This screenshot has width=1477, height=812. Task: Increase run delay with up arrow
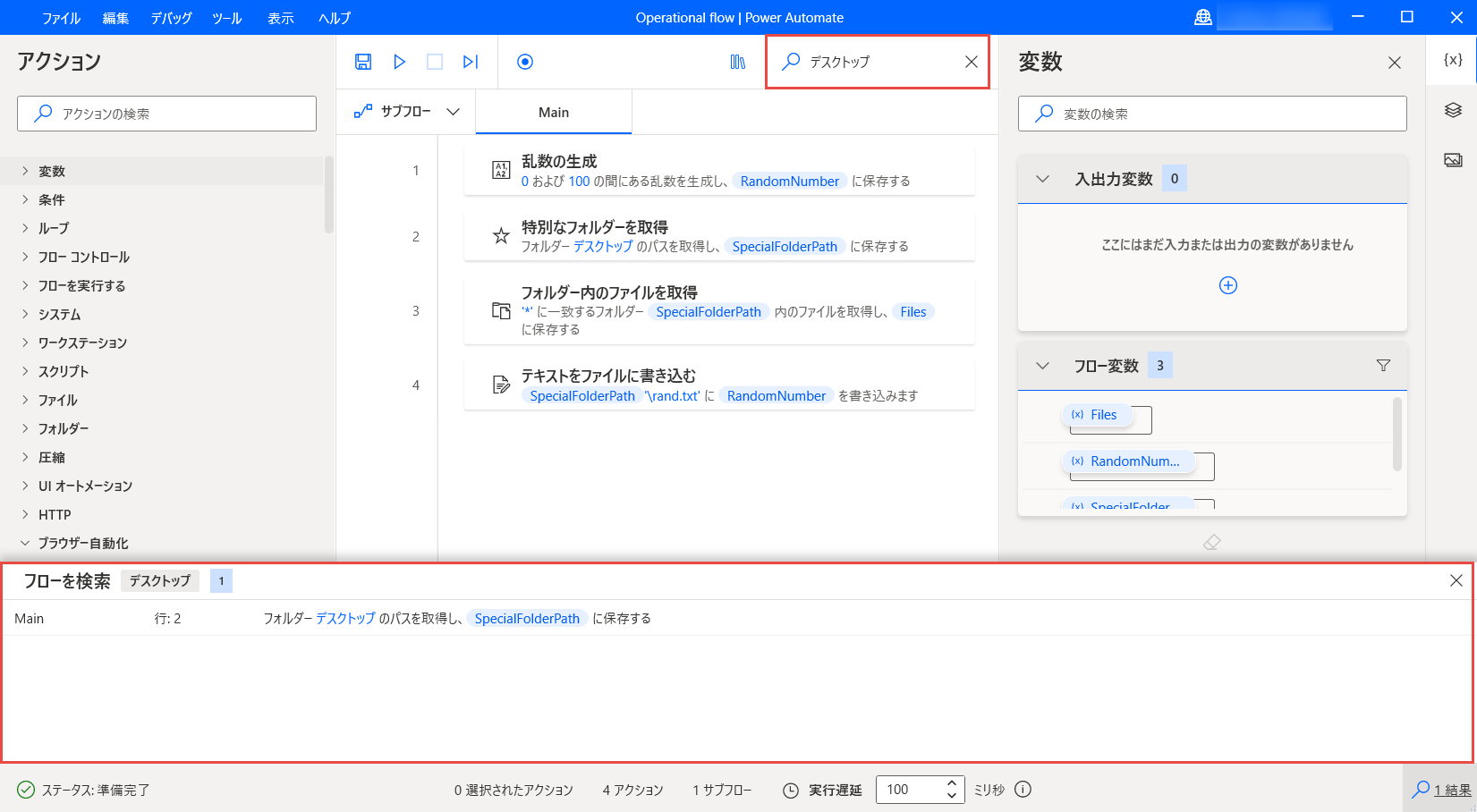pyautogui.click(x=952, y=783)
